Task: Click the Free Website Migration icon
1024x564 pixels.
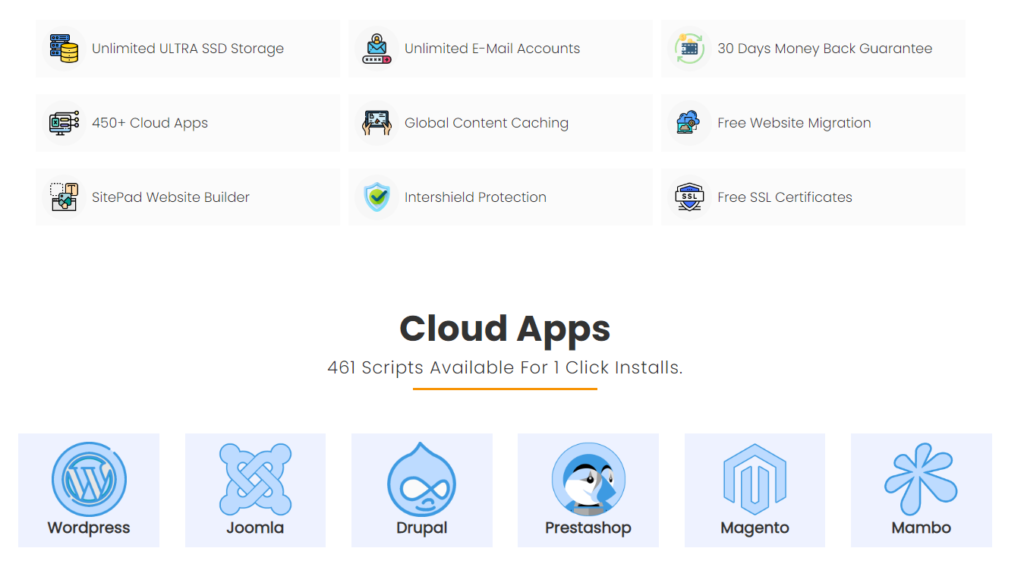Action: pyautogui.click(x=689, y=123)
